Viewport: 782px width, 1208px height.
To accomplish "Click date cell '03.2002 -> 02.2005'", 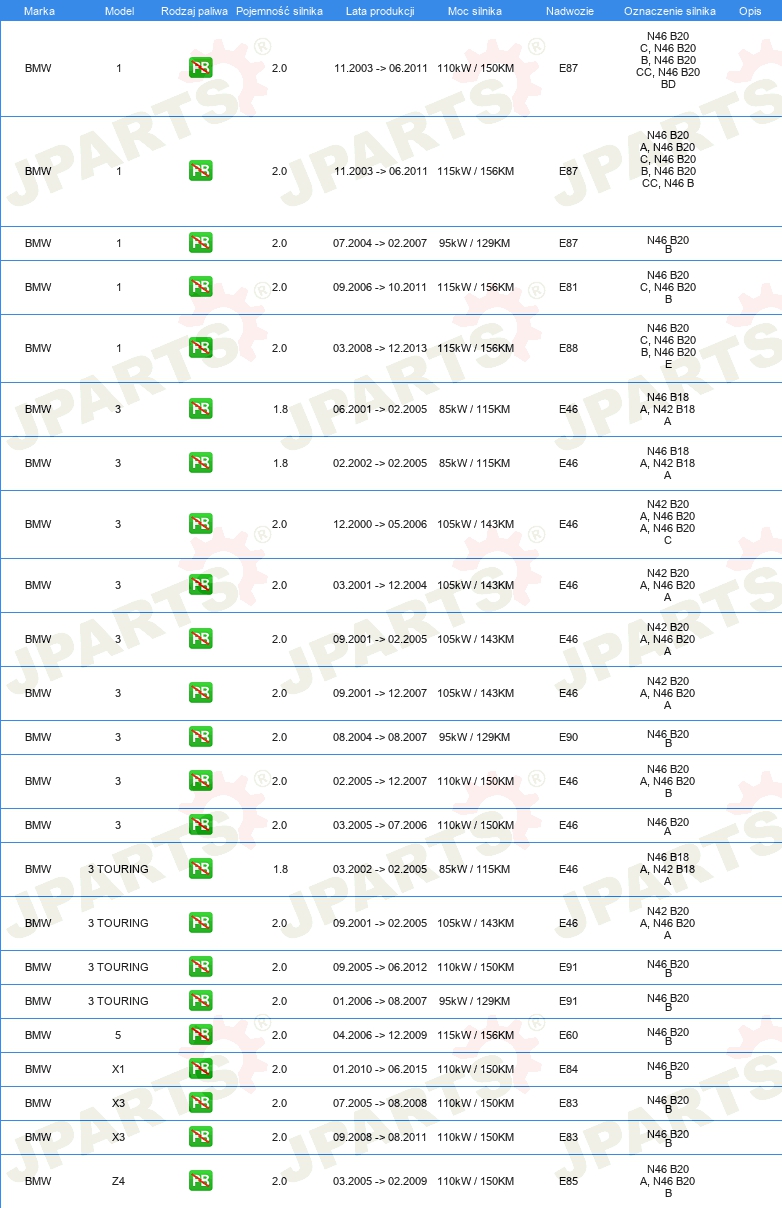I will point(380,869).
